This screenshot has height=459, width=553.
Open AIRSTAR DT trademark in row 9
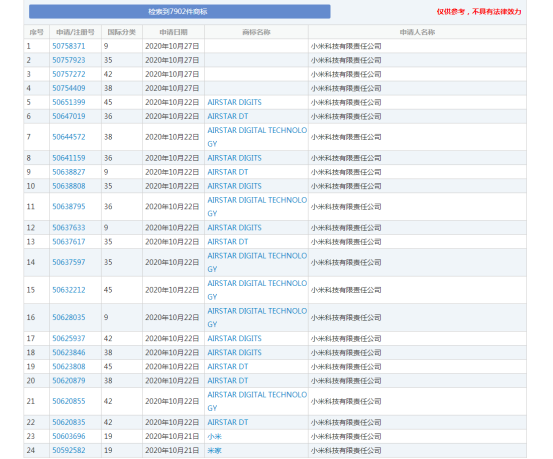[228, 172]
